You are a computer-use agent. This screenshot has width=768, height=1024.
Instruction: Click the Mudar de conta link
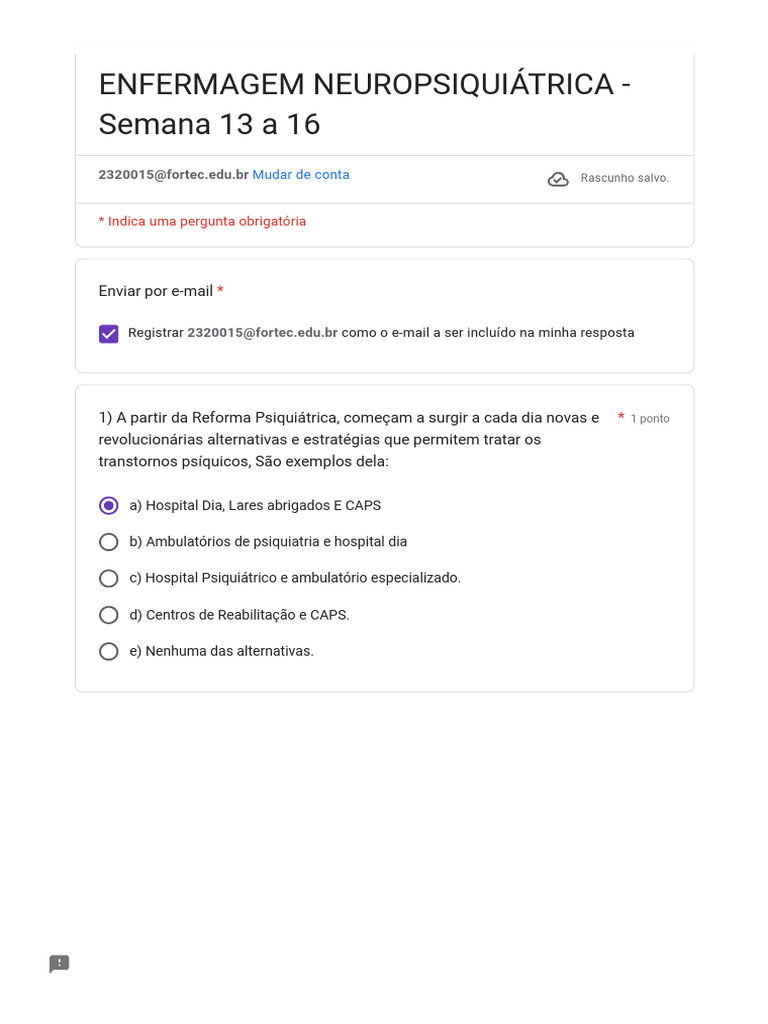pos(301,175)
